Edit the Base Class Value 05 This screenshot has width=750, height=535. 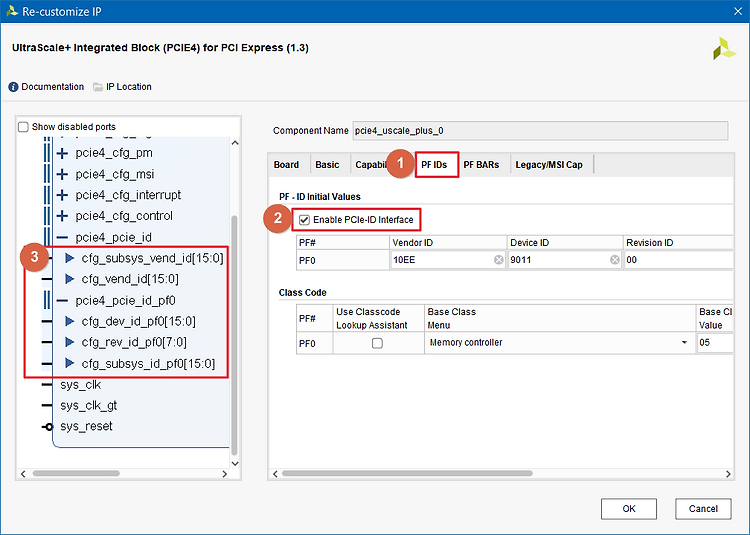(x=715, y=343)
